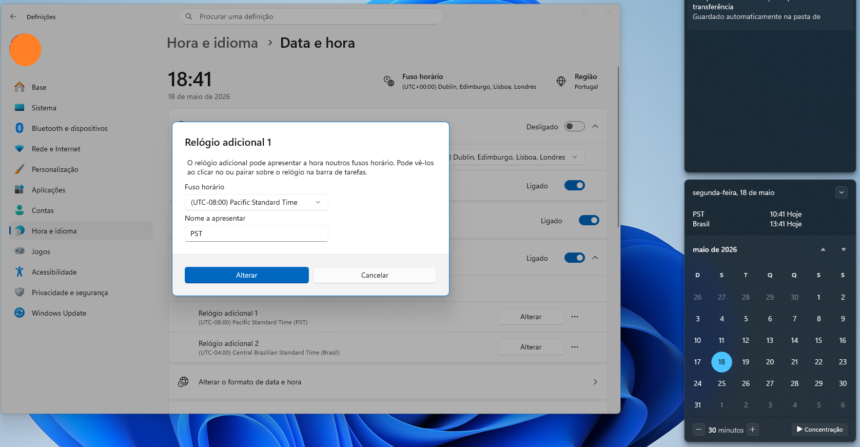Image resolution: width=860 pixels, height=447 pixels.
Task: Open more options for Relógio adicional 1
Action: pos(574,316)
